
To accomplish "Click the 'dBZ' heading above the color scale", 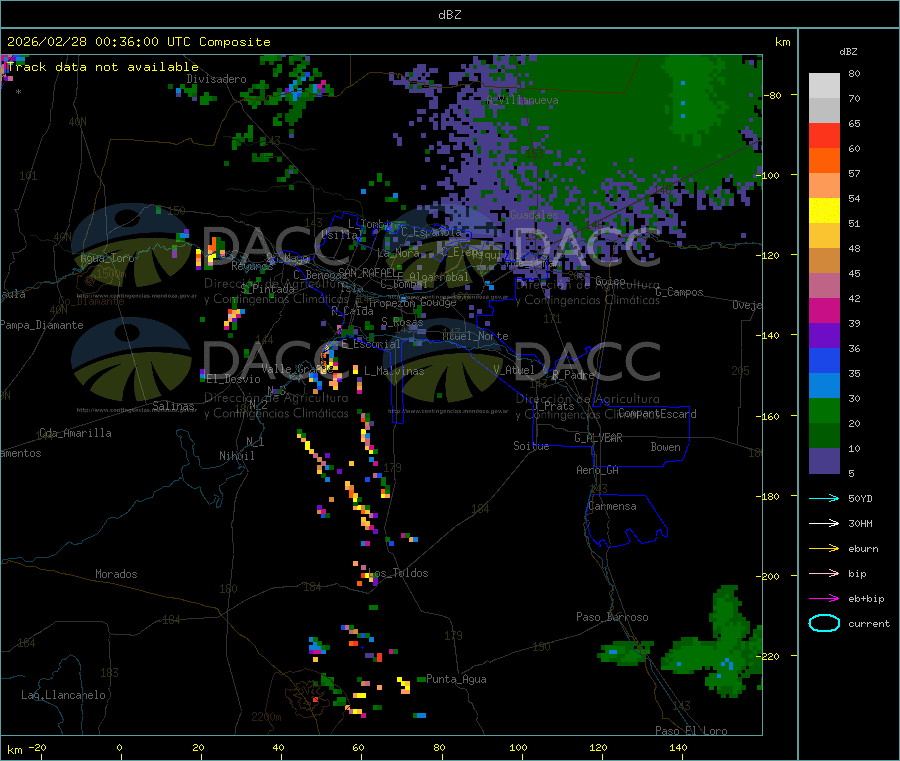I will point(848,52).
